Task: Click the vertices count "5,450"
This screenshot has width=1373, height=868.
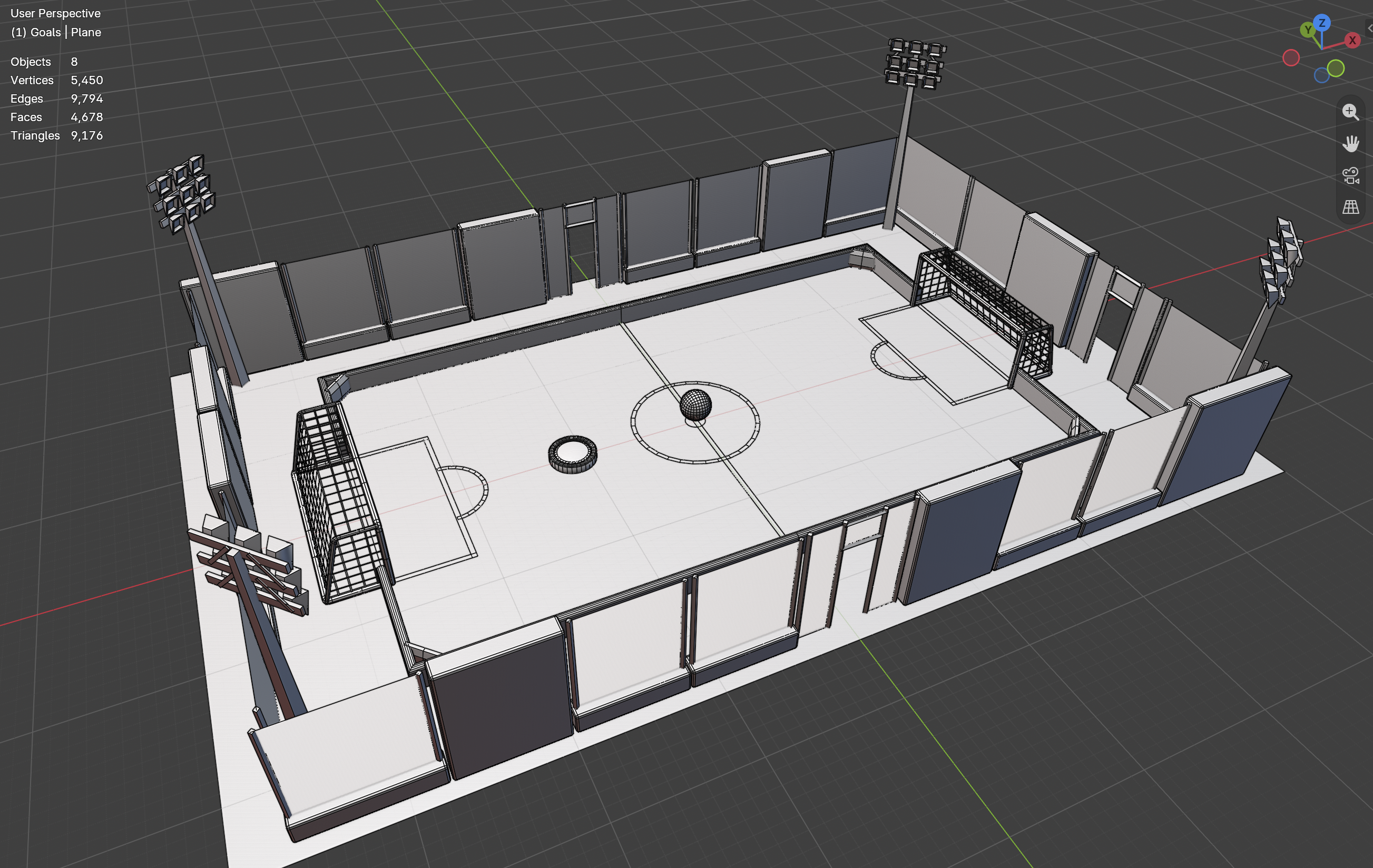Action: pos(86,81)
